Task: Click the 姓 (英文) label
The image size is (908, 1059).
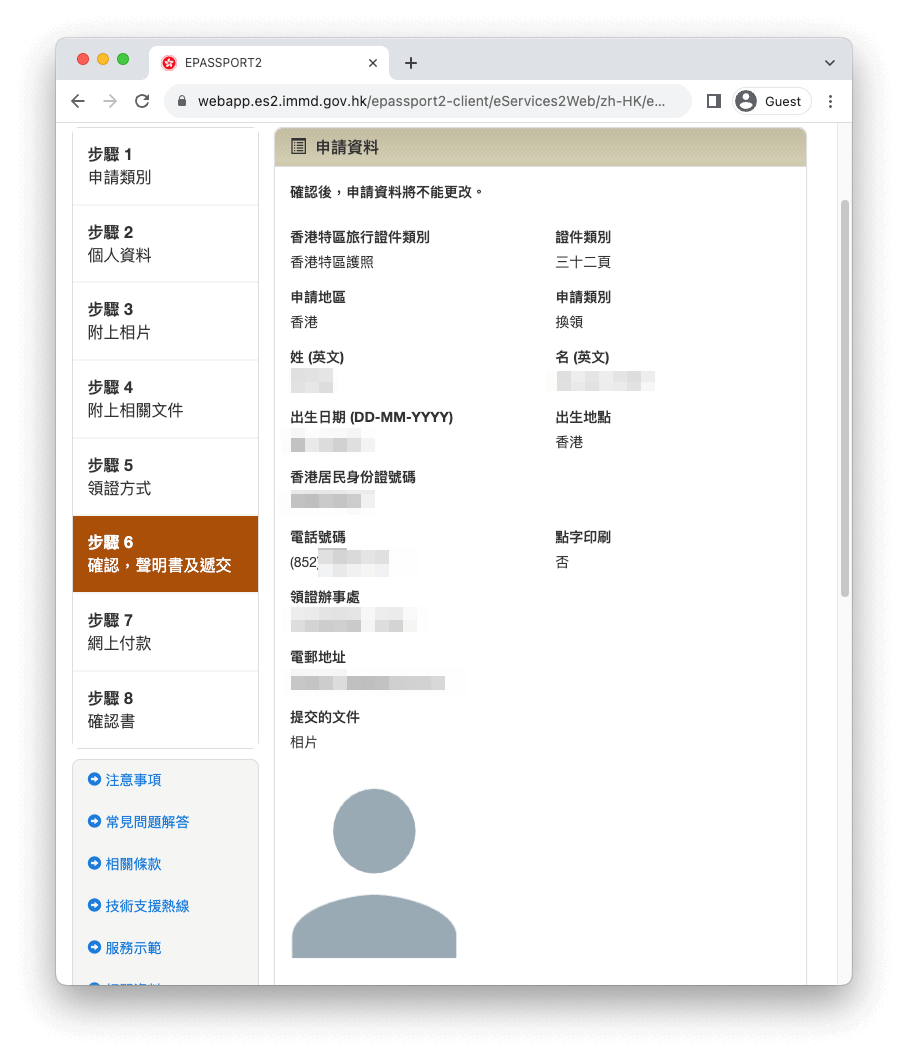Action: [317, 357]
